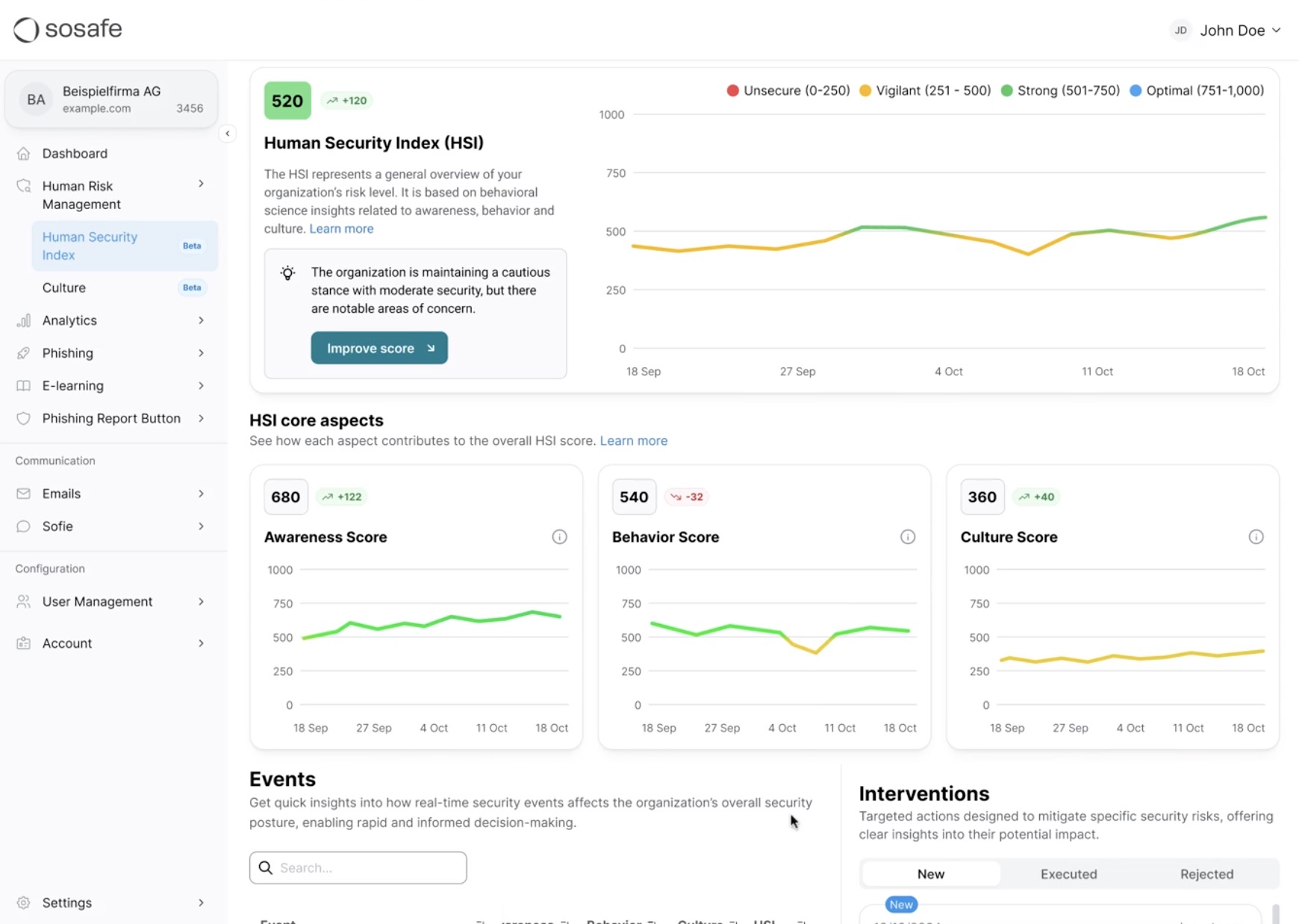The height and width of the screenshot is (924, 1299).
Task: Switch to the Rejected interventions tab
Action: point(1206,874)
